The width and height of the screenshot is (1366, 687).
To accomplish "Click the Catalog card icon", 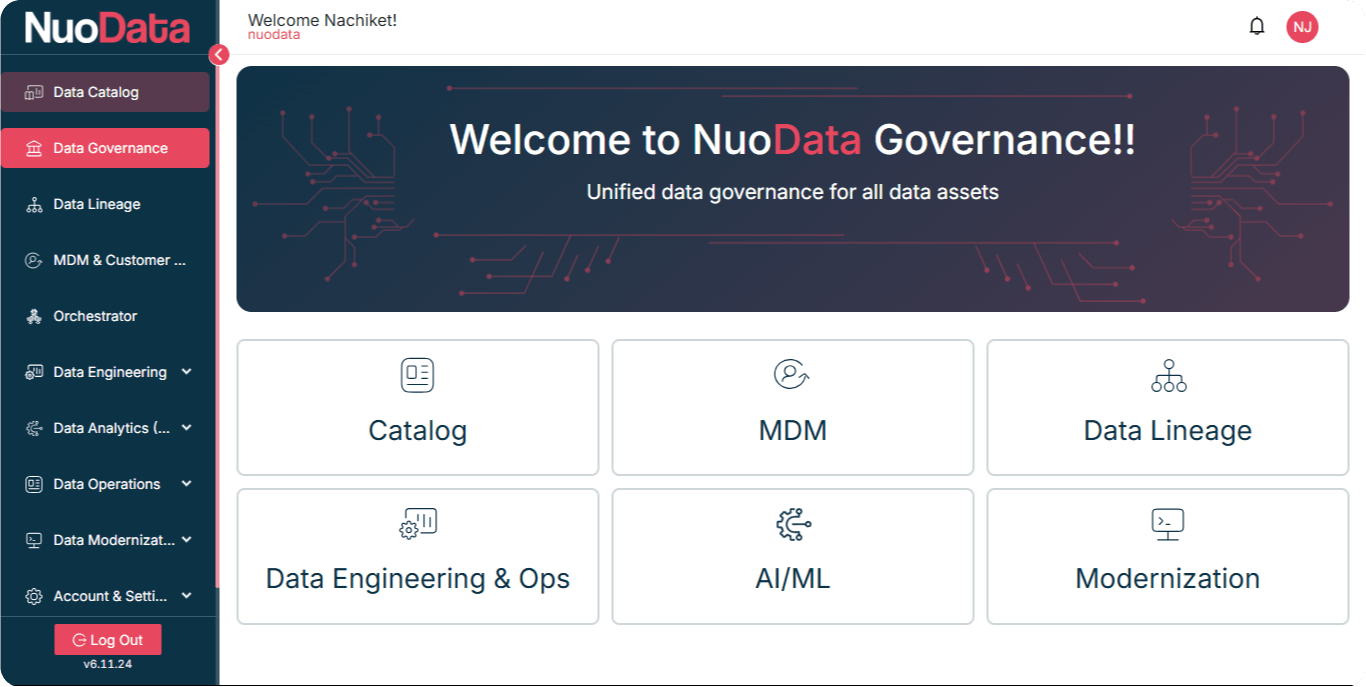I will click(x=417, y=375).
